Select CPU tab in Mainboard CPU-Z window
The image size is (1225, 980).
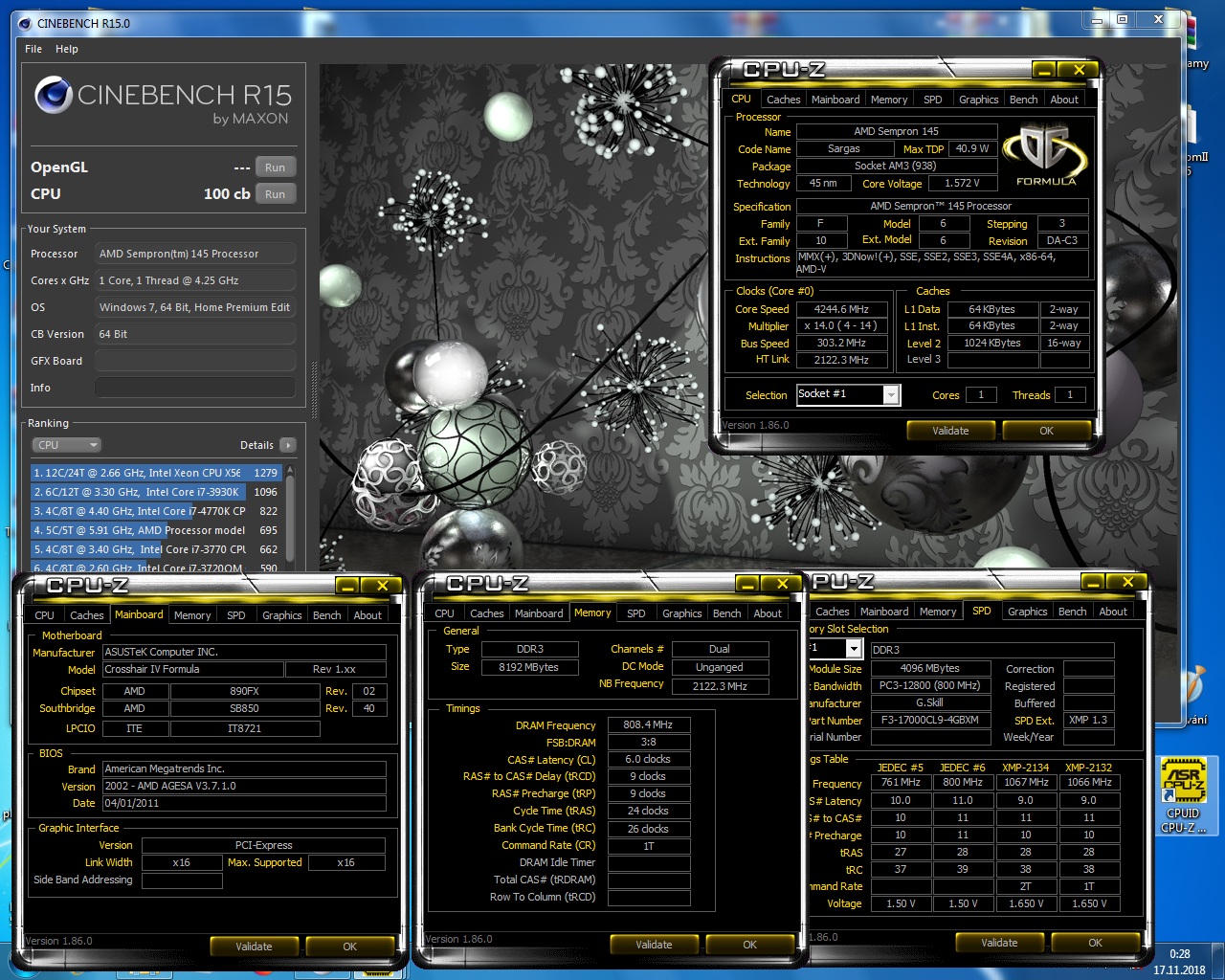coord(44,615)
